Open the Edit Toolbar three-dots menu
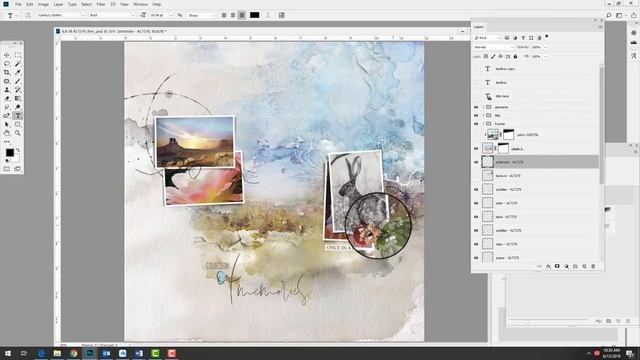Screen dimensions: 640x360 point(7,142)
